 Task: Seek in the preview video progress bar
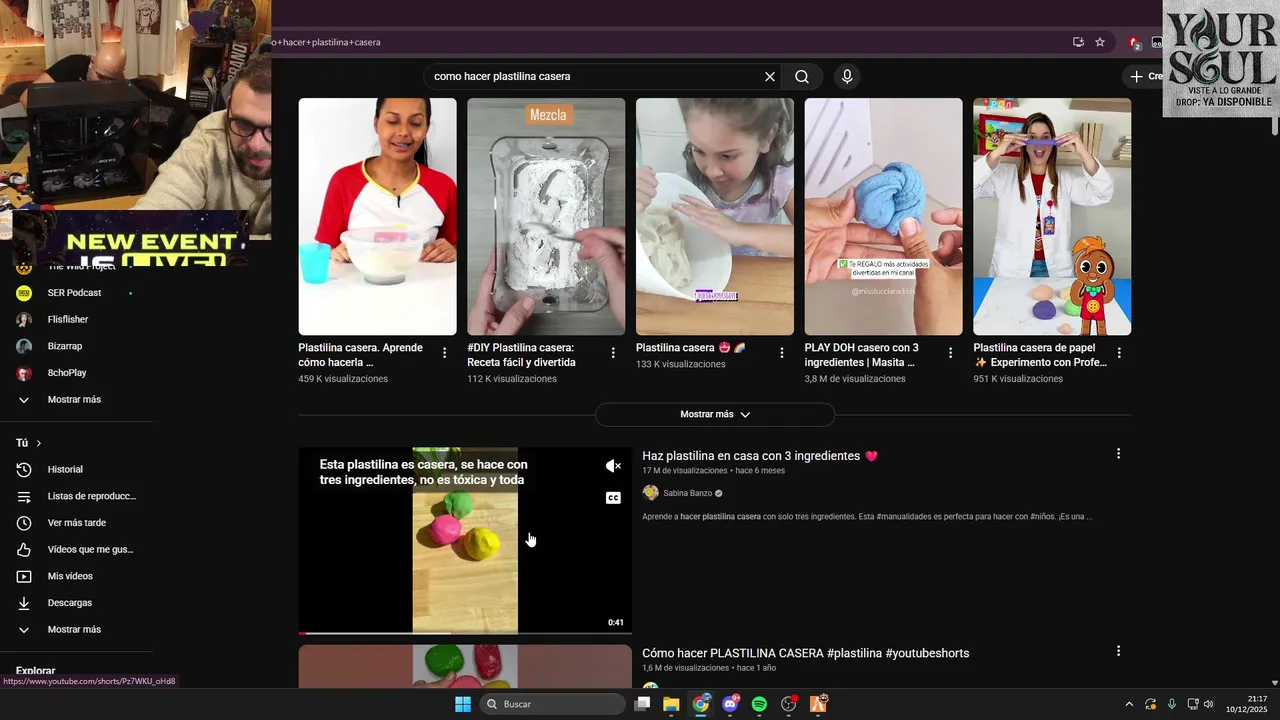coord(465,633)
